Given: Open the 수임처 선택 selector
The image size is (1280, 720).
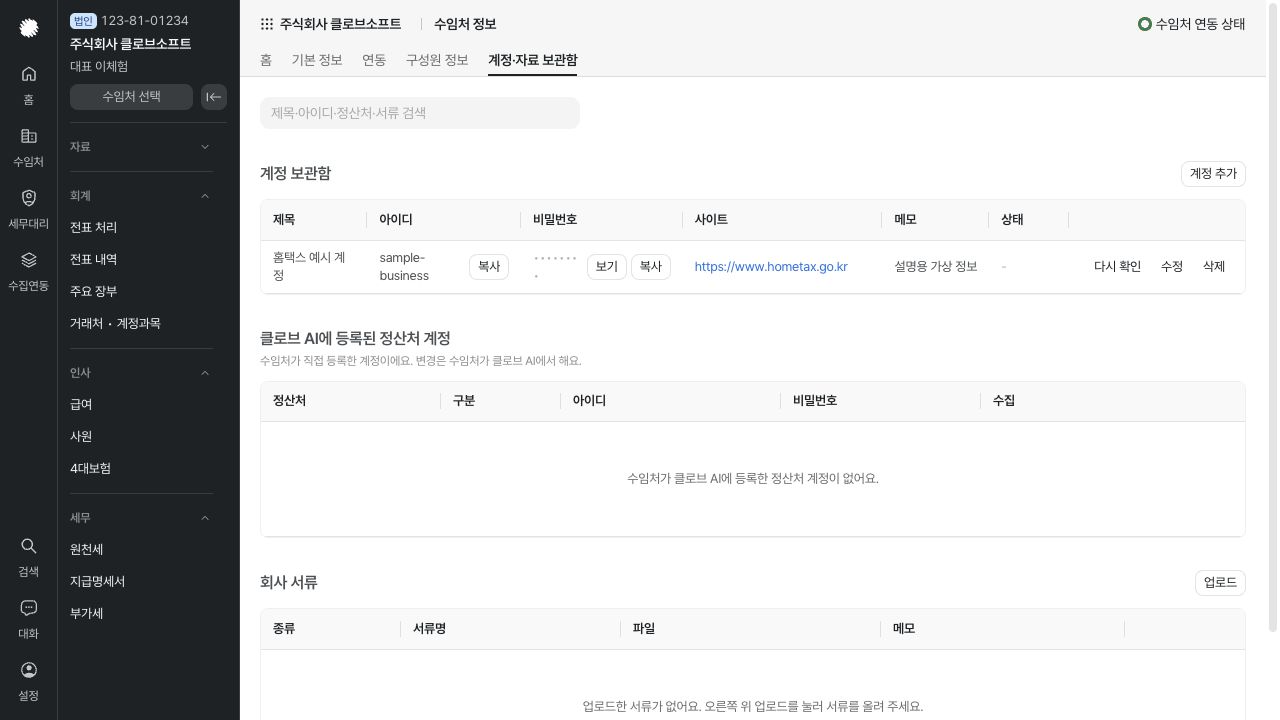Looking at the screenshot, I should [131, 97].
